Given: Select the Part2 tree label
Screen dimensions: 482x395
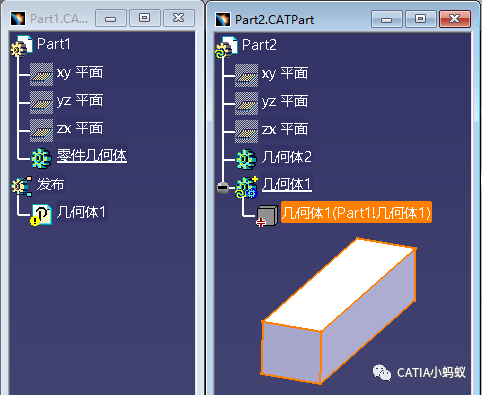Looking at the screenshot, I should click(259, 45).
